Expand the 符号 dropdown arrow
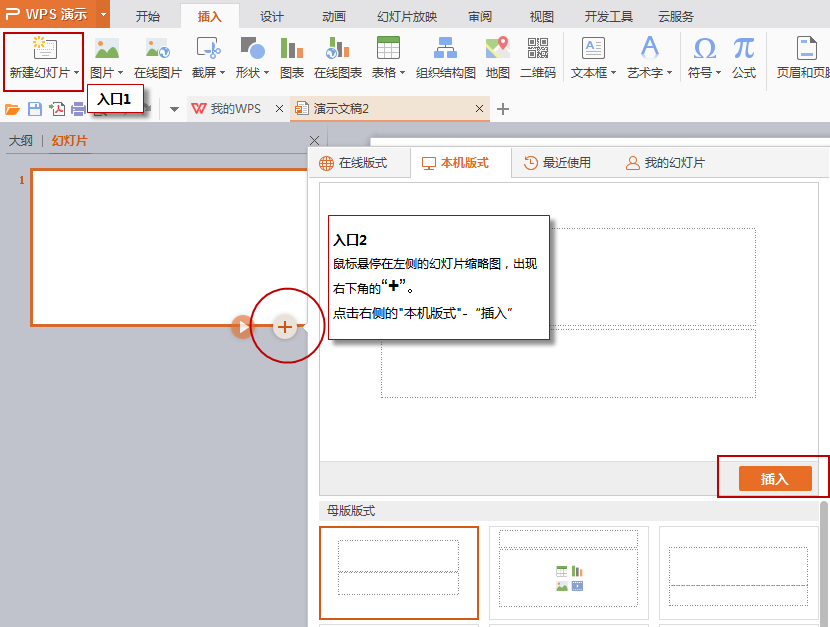830x627 pixels. click(x=718, y=72)
